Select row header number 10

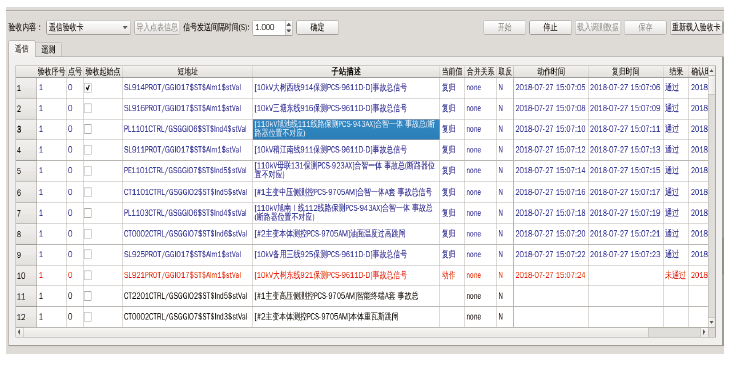[x=26, y=275]
